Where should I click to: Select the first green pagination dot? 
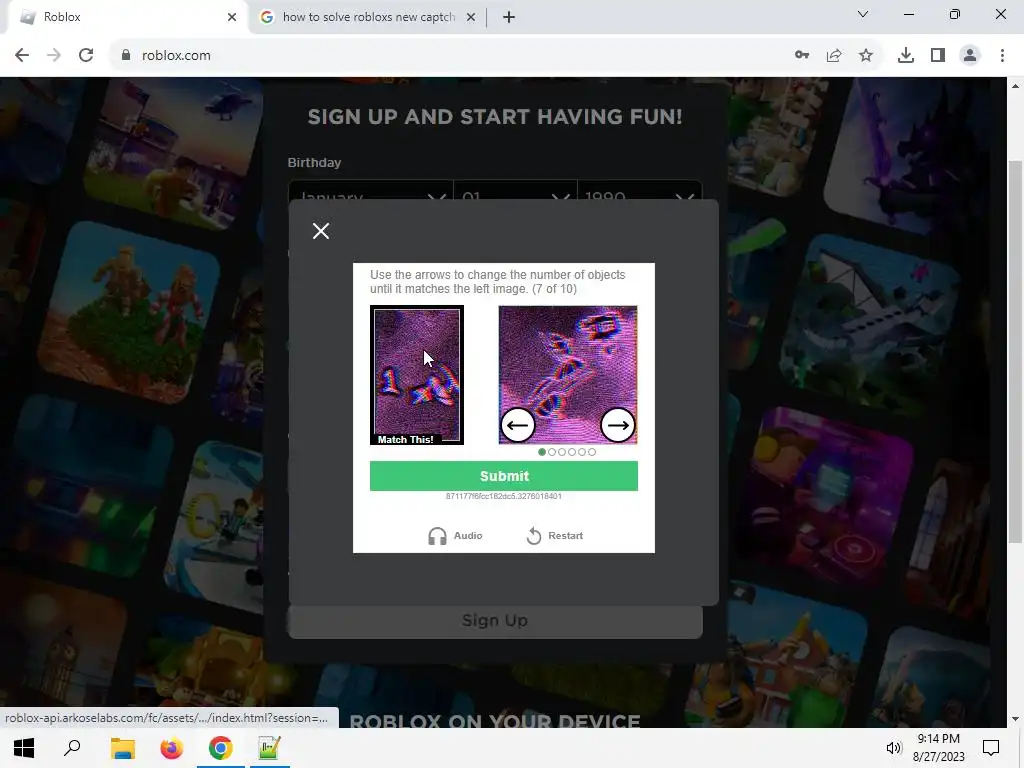[x=542, y=452]
